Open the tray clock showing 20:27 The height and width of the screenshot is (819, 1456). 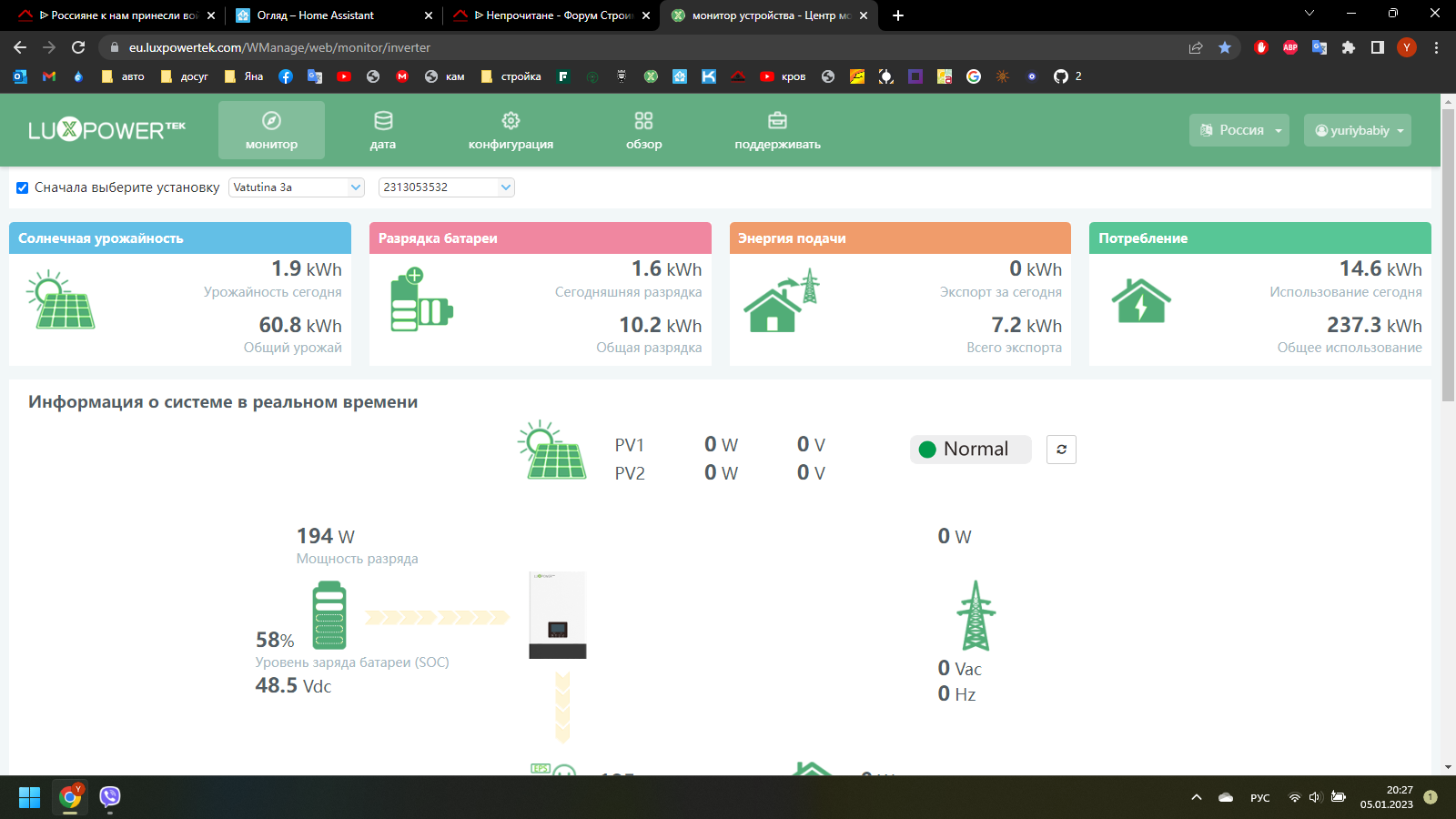pos(1387,797)
